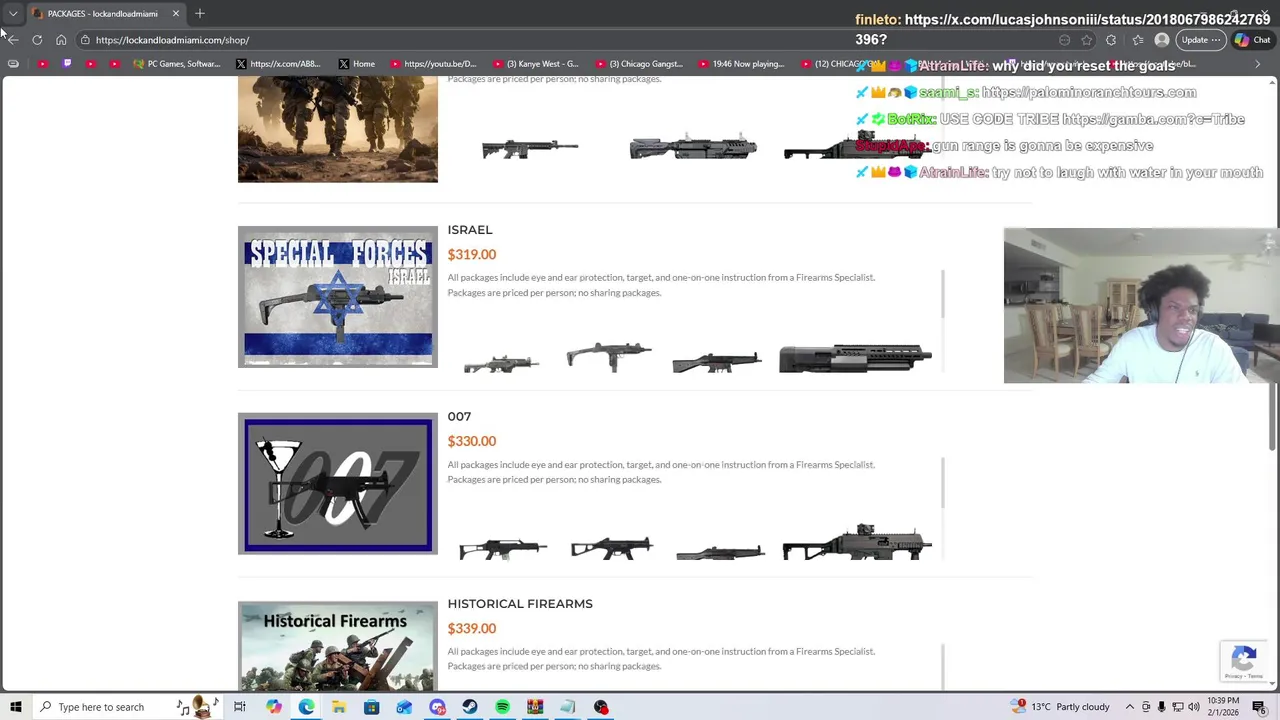Screen dimensions: 1280x720
Task: Open 19:46 Now playing bookmark
Action: (x=742, y=64)
